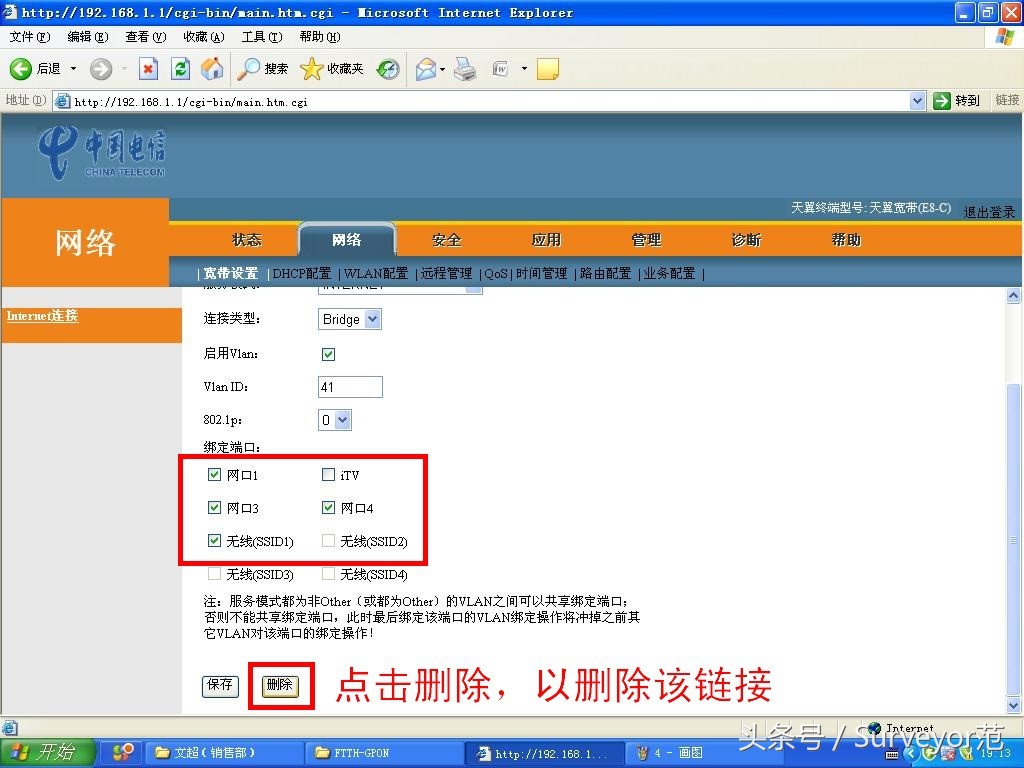Open the WLAN配置 menu item
The image size is (1024, 768).
[x=381, y=273]
